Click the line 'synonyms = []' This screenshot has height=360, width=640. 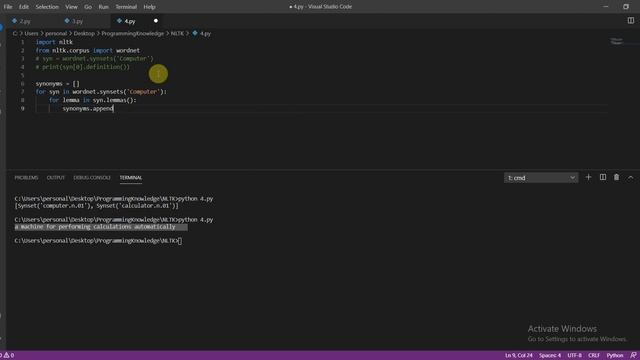[58, 84]
